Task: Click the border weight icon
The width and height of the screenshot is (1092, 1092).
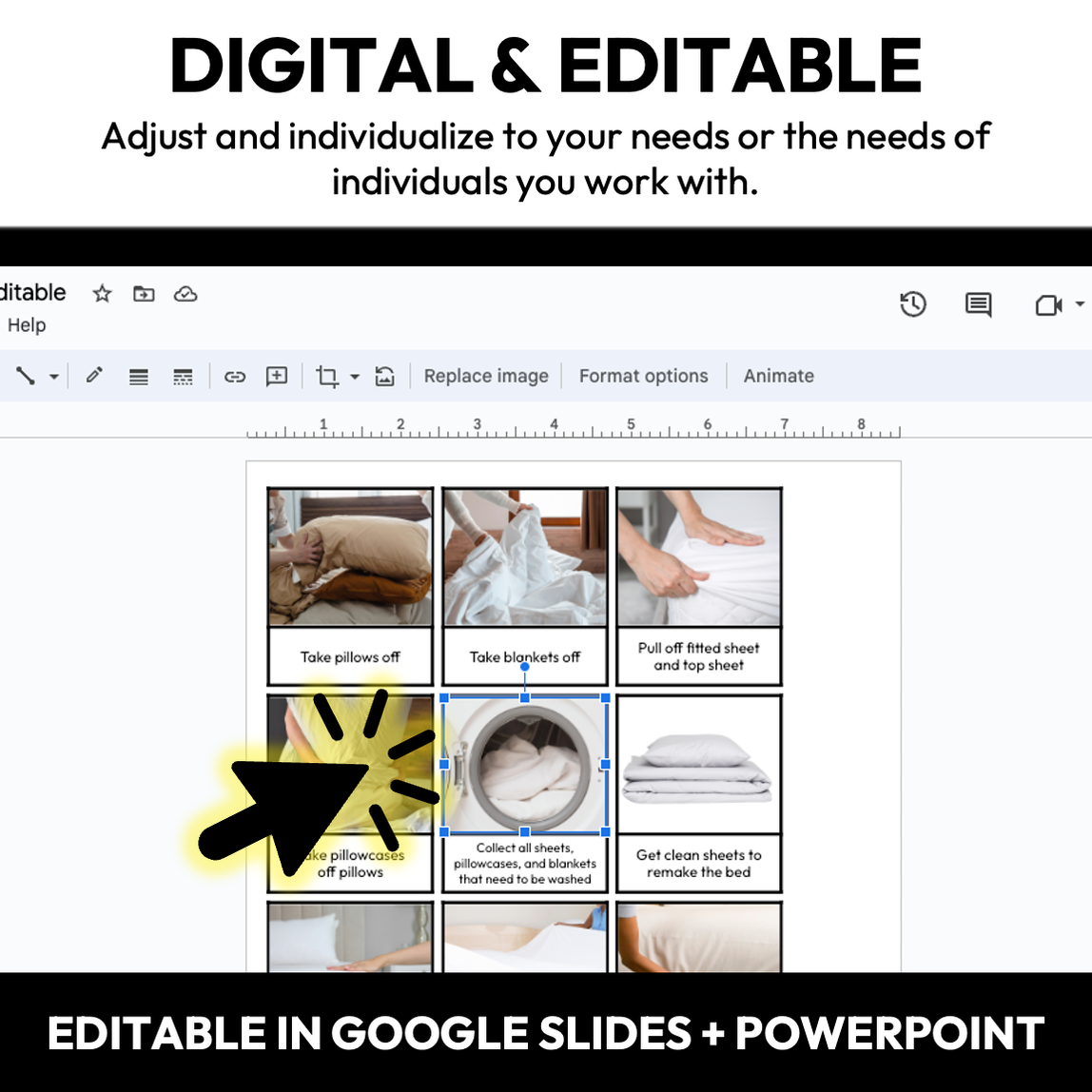Action: (138, 376)
